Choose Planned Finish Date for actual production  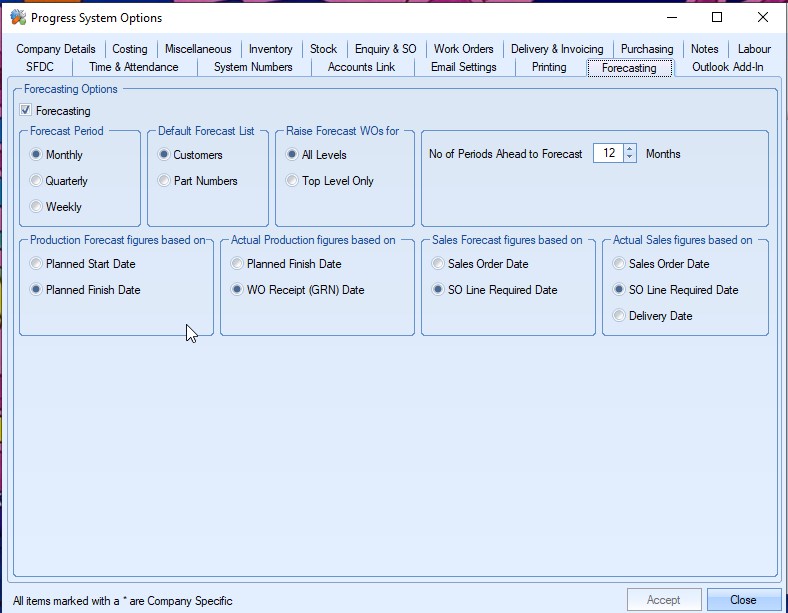click(x=238, y=264)
